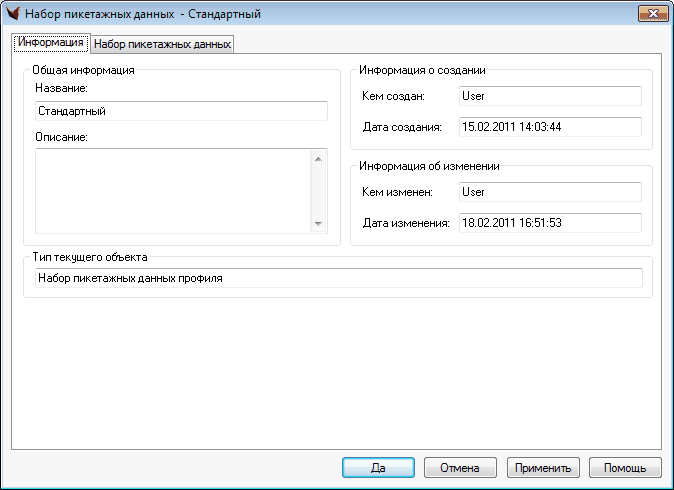This screenshot has width=674, height=490.
Task: Click the Описание scrollbar up arrow
Action: pos(319,158)
